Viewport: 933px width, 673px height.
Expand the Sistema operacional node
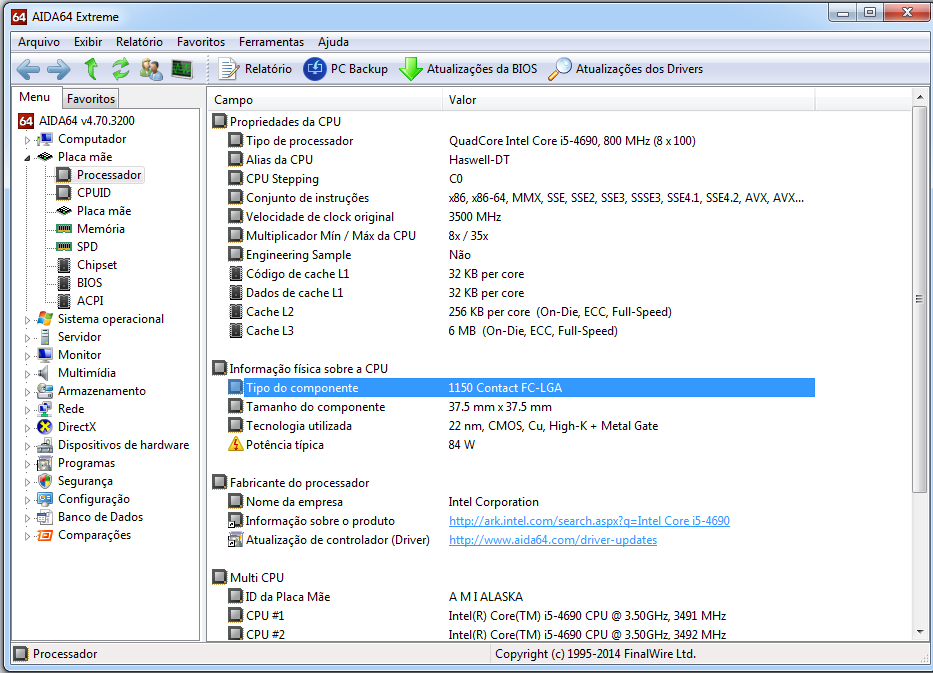point(27,320)
